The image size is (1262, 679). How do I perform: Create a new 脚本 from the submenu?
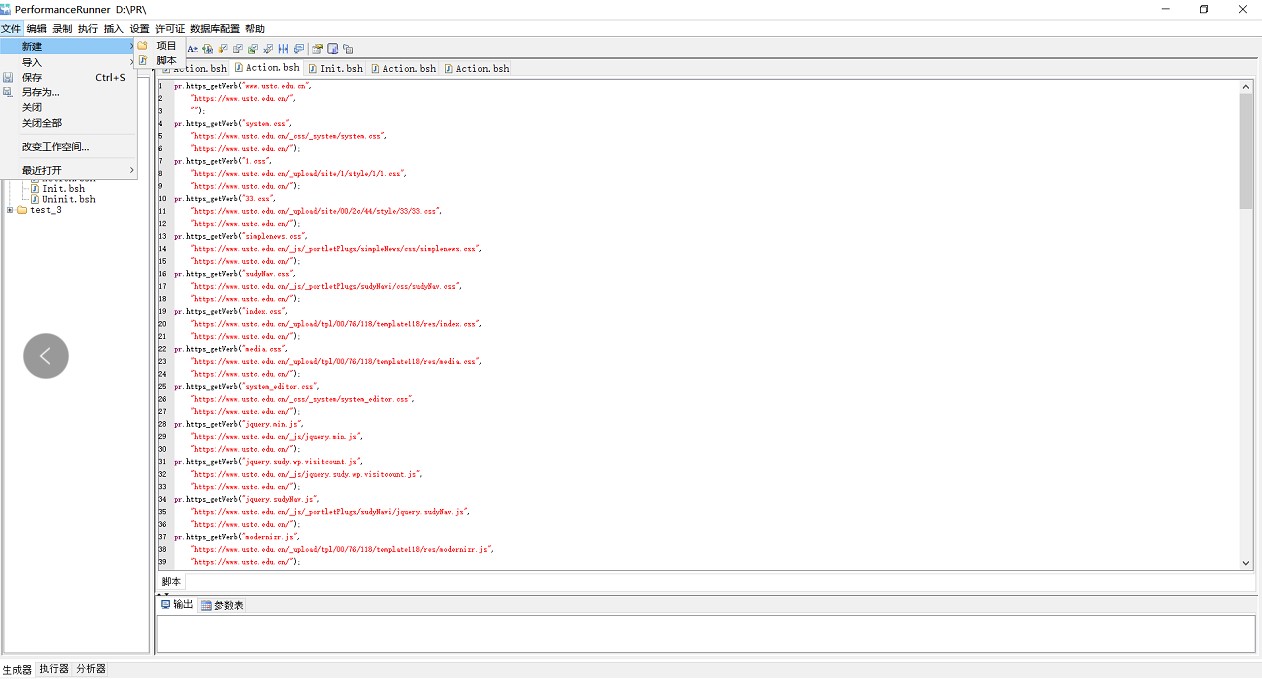click(x=161, y=60)
